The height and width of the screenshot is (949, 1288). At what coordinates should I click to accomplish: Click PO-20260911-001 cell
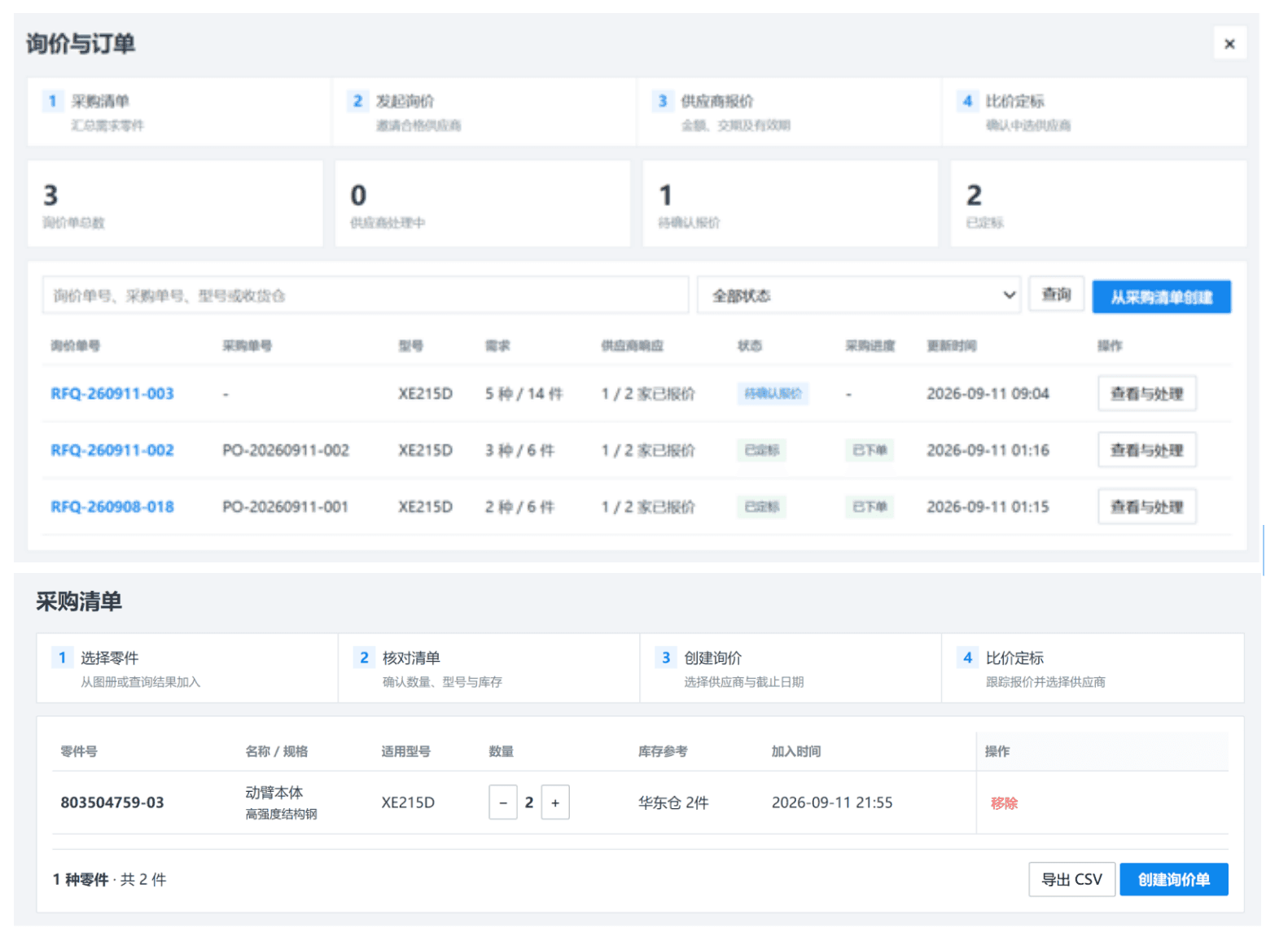coord(286,507)
